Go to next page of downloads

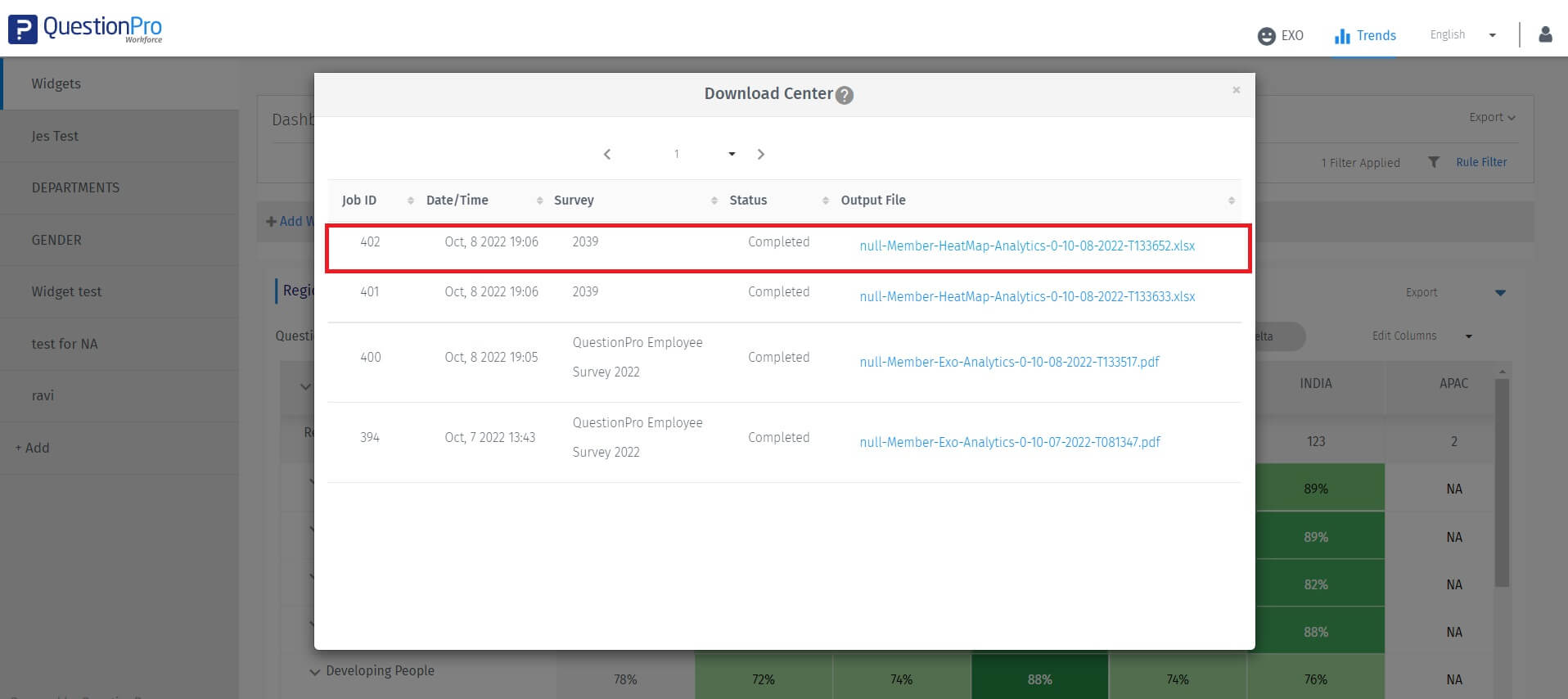(760, 154)
